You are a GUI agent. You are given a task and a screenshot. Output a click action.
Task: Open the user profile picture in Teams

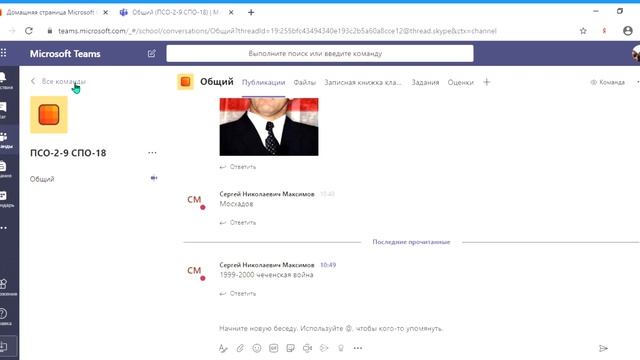pos(636,53)
